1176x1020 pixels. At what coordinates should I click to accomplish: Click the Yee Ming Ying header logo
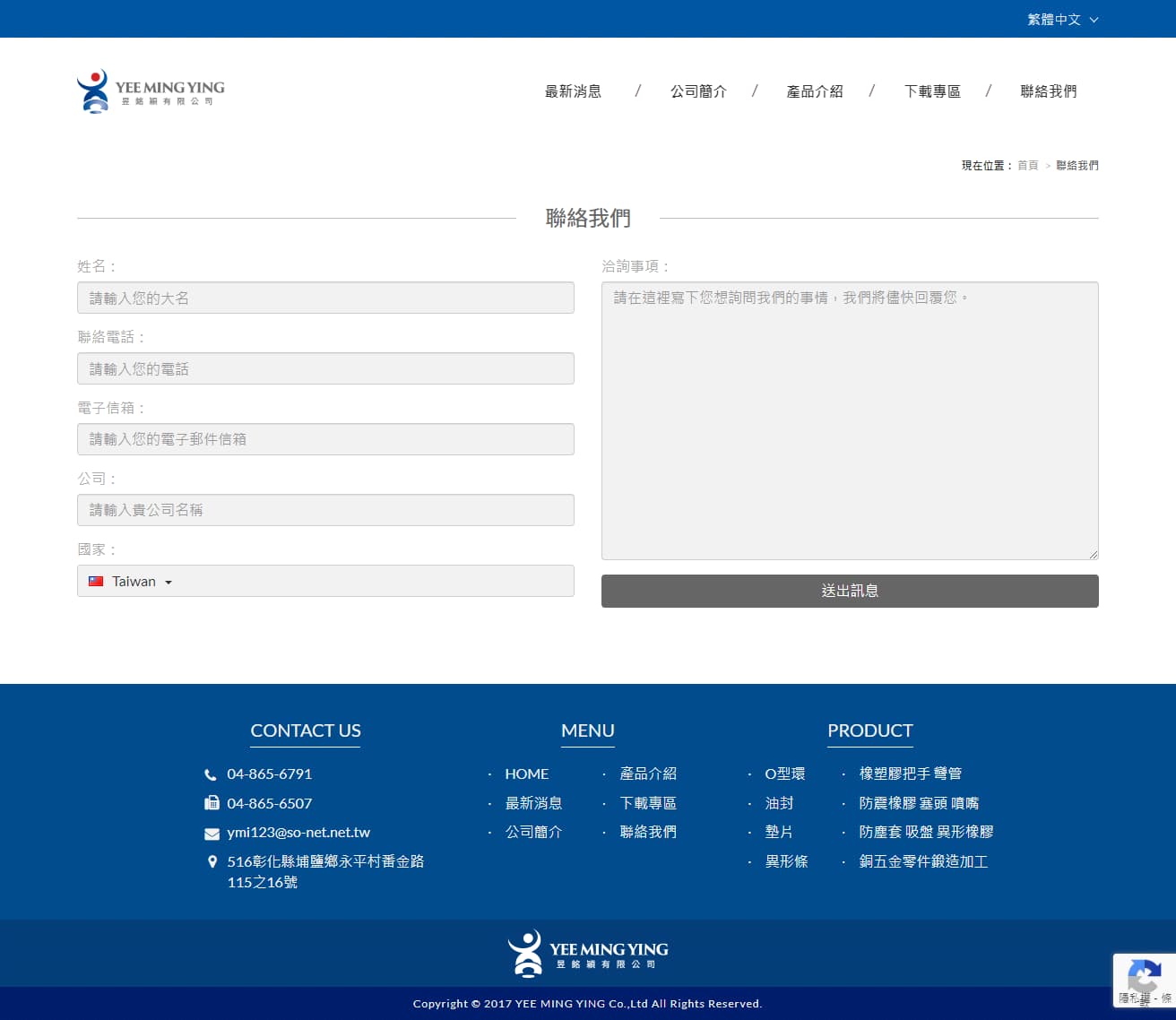coord(150,91)
